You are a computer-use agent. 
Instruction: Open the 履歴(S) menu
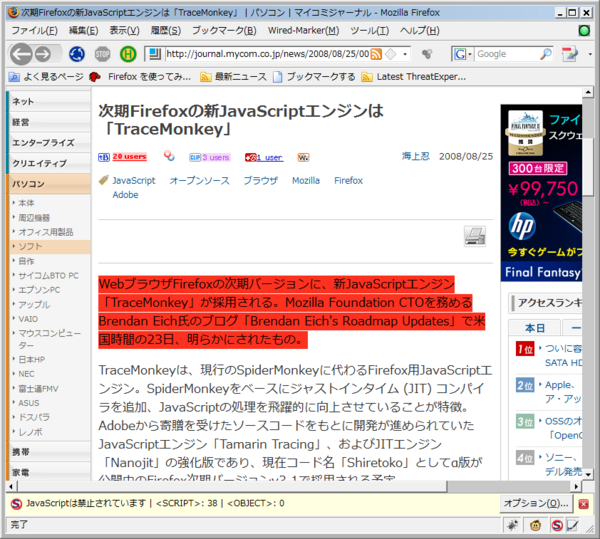tap(166, 31)
